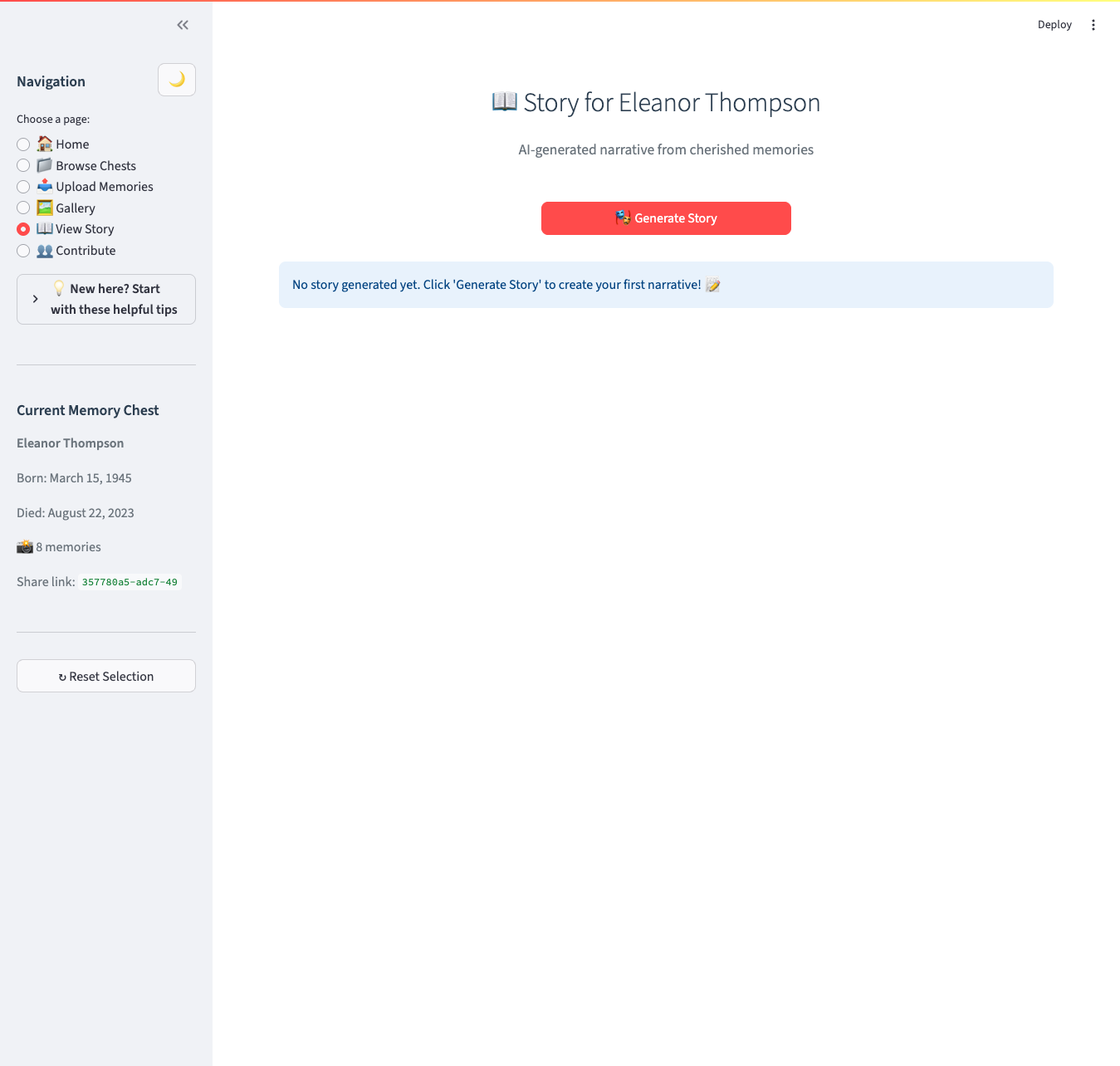The height and width of the screenshot is (1066, 1120).
Task: Open the Deploy menu
Action: pos(1054,25)
